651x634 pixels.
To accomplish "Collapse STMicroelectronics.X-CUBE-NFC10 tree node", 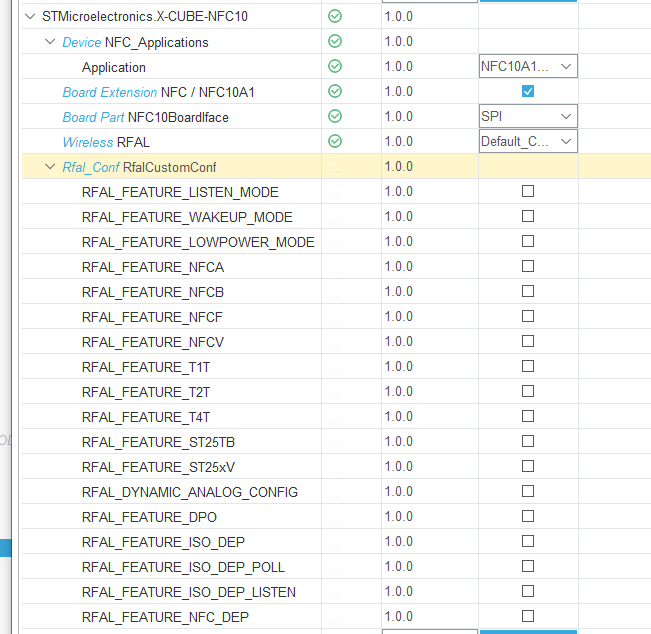I will coord(30,17).
